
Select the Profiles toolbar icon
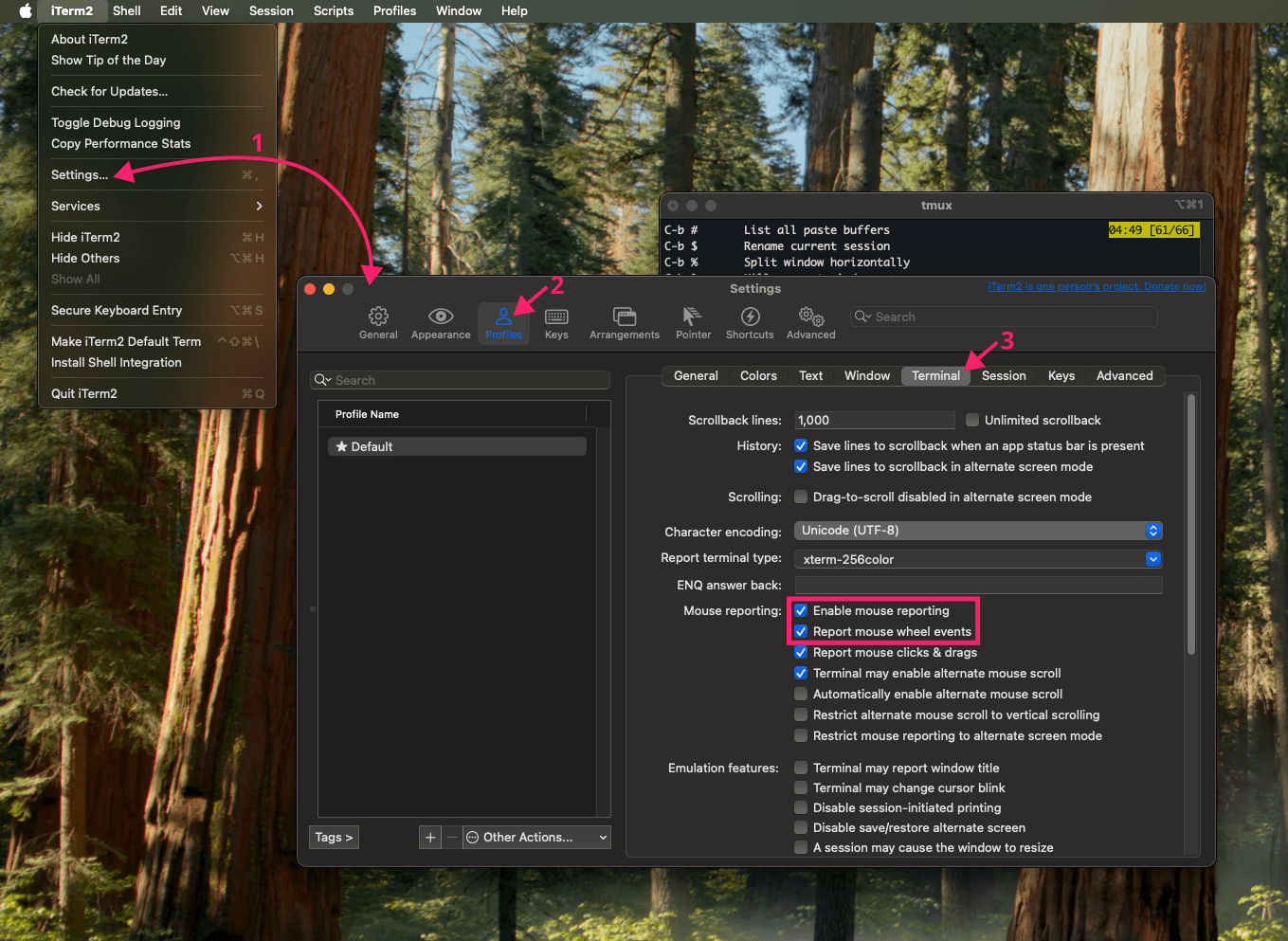coord(503,322)
